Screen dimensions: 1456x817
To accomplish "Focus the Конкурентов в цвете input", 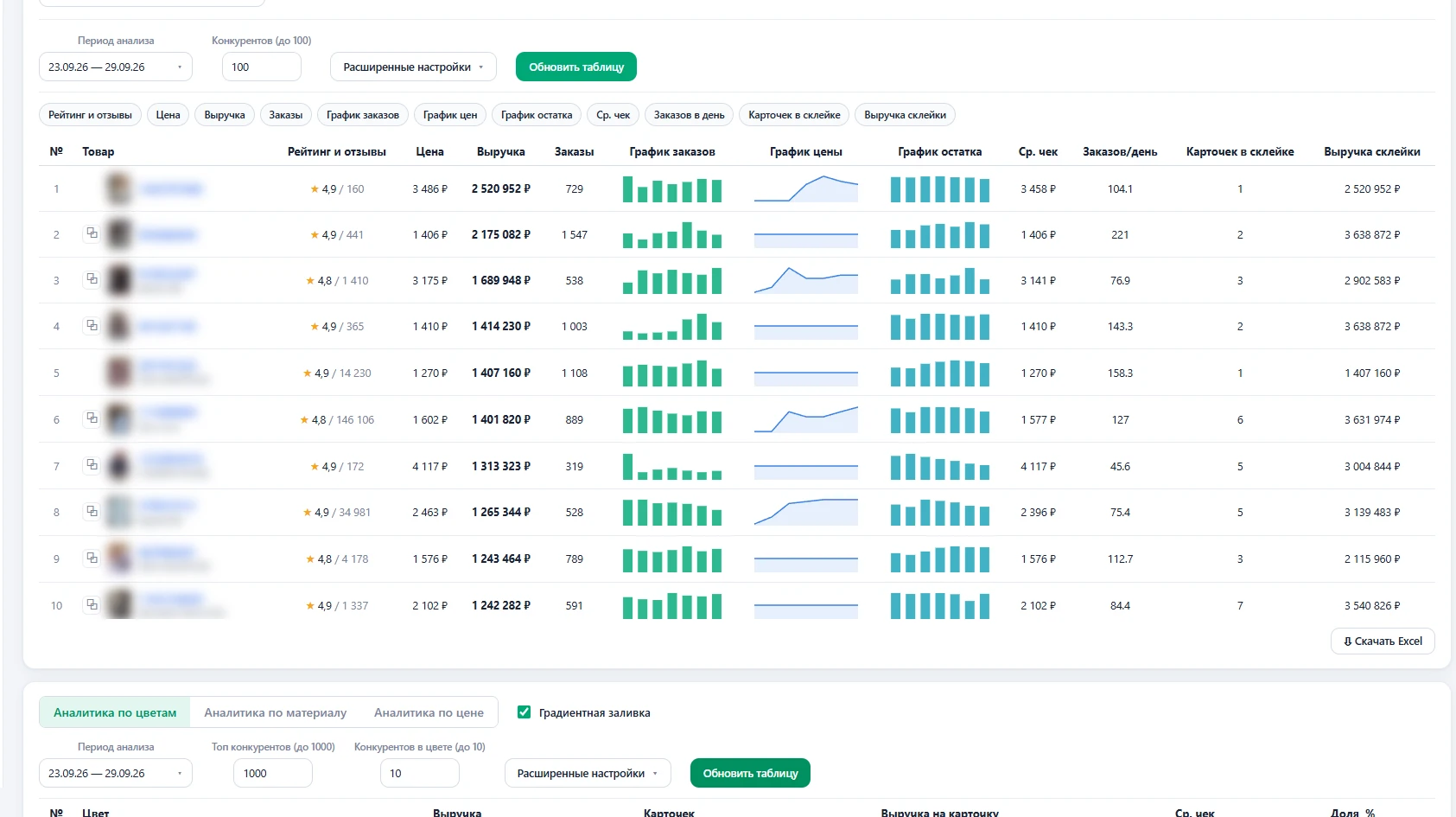I will [419, 773].
